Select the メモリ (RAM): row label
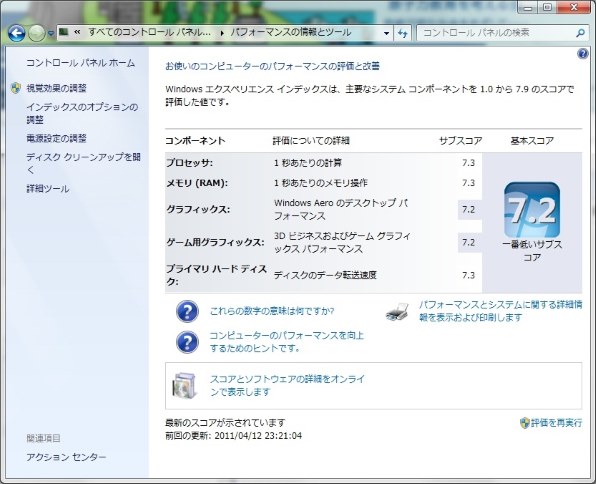 click(x=197, y=183)
